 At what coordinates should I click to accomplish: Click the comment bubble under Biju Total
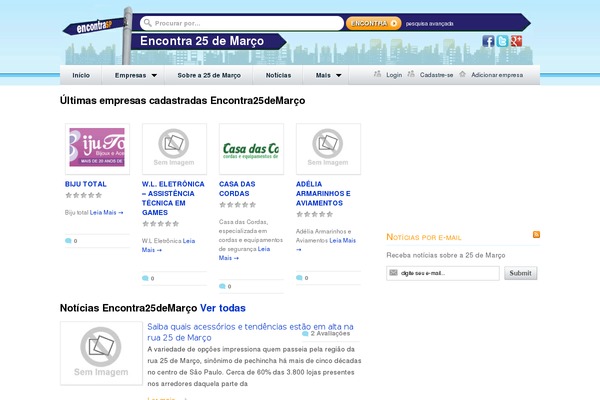[x=68, y=241]
